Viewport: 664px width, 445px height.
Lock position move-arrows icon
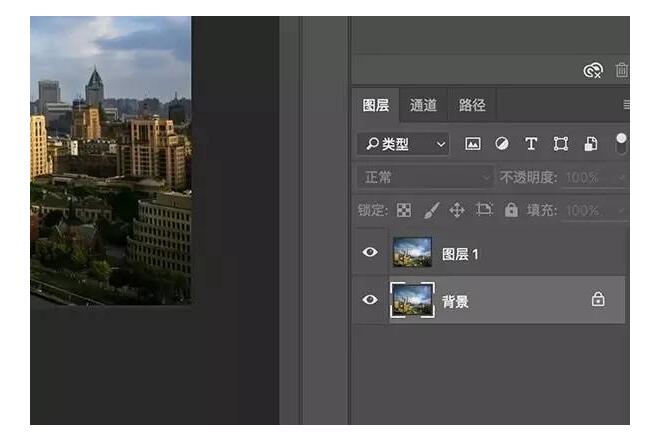pyautogui.click(x=457, y=210)
